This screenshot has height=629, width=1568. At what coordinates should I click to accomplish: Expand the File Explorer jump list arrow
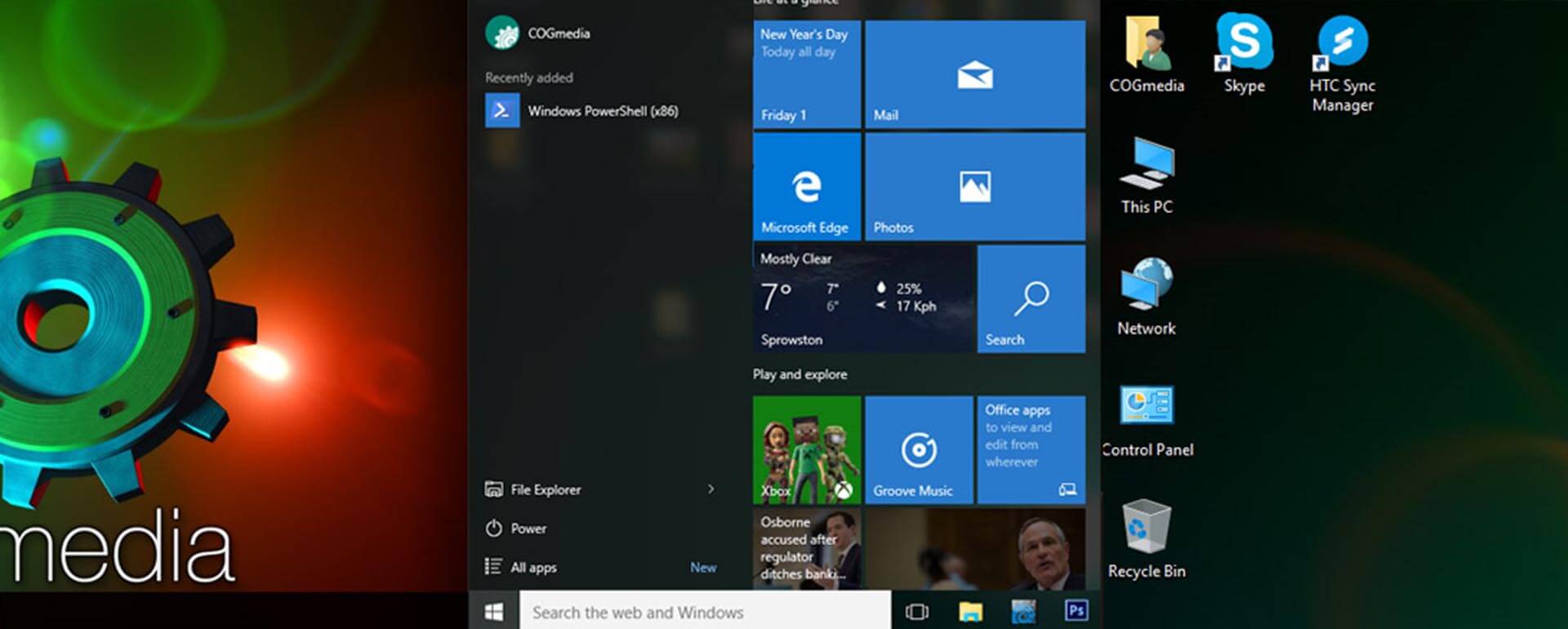(710, 489)
